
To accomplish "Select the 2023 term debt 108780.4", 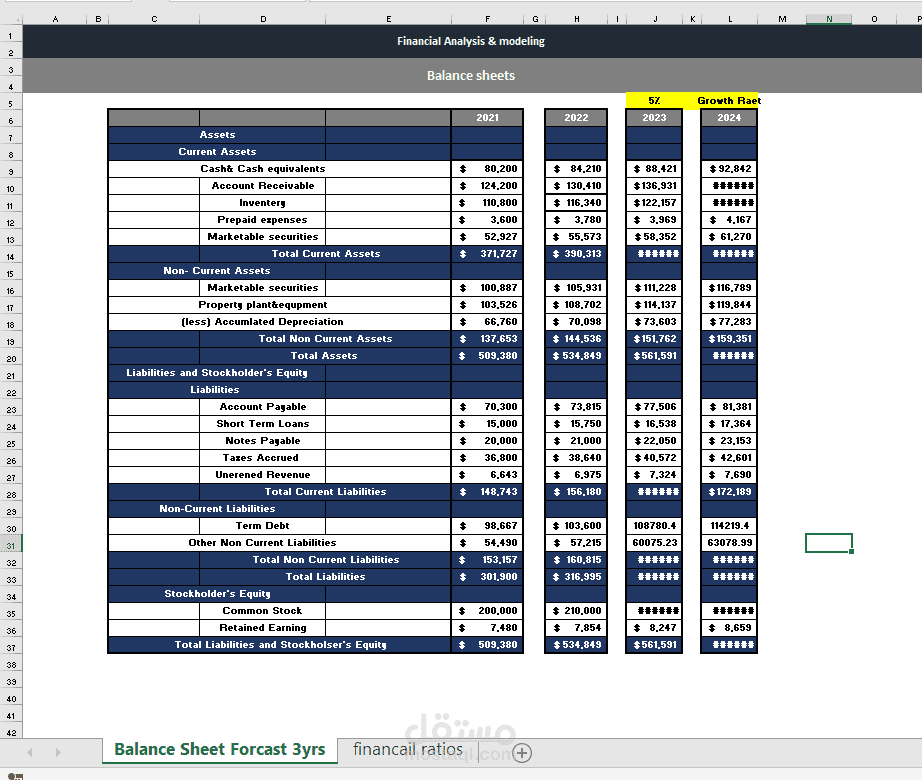I will [x=654, y=526].
